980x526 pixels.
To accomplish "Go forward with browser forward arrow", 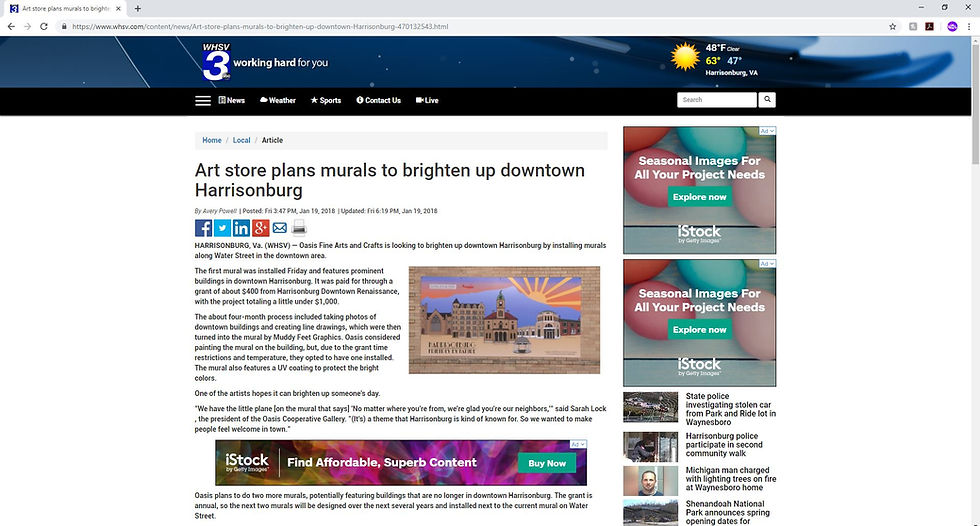I will (28, 26).
